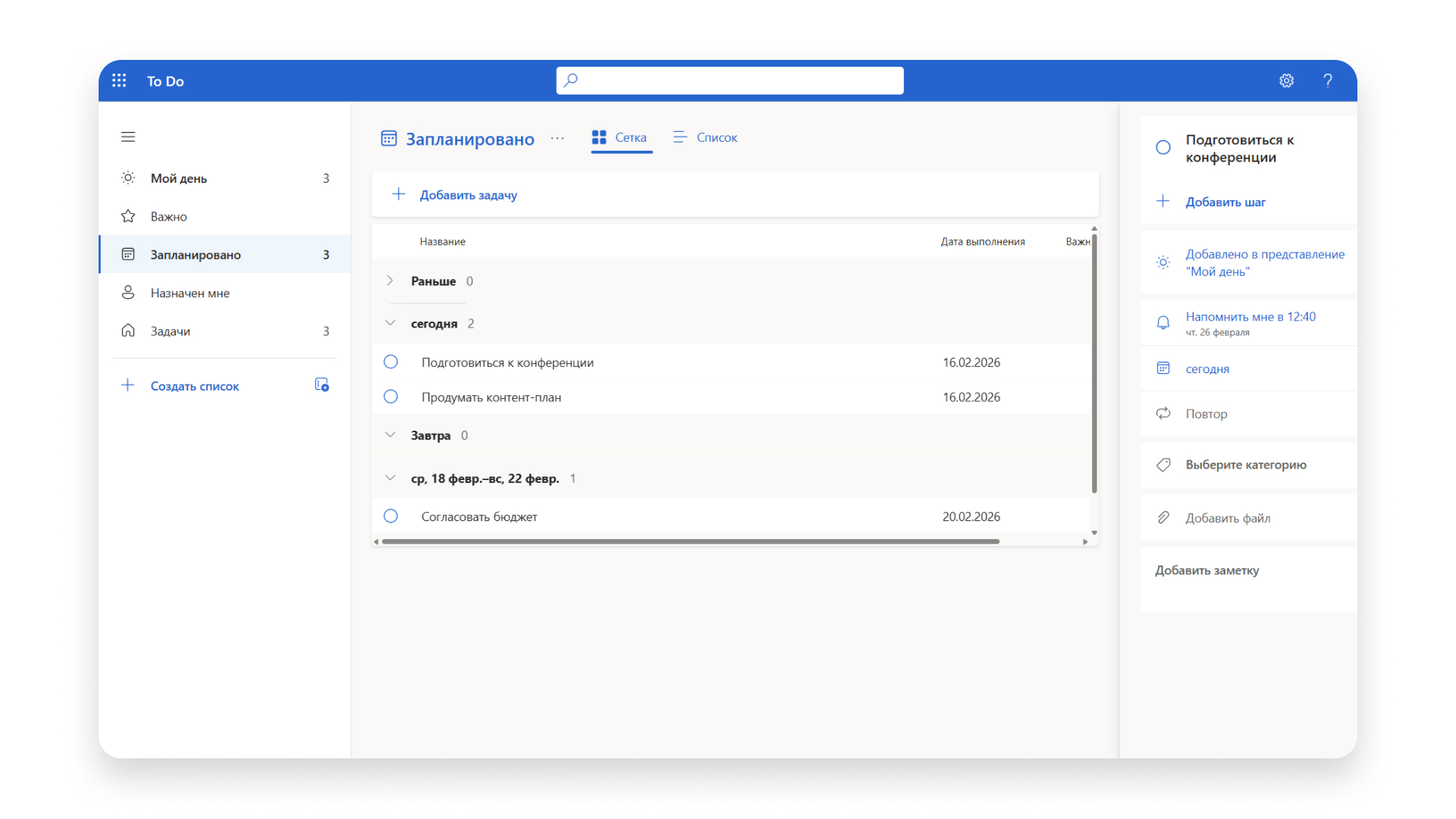Viewport: 1456px width, 819px height.
Task: Collapse the sidebar with hamburger icon
Action: (127, 136)
